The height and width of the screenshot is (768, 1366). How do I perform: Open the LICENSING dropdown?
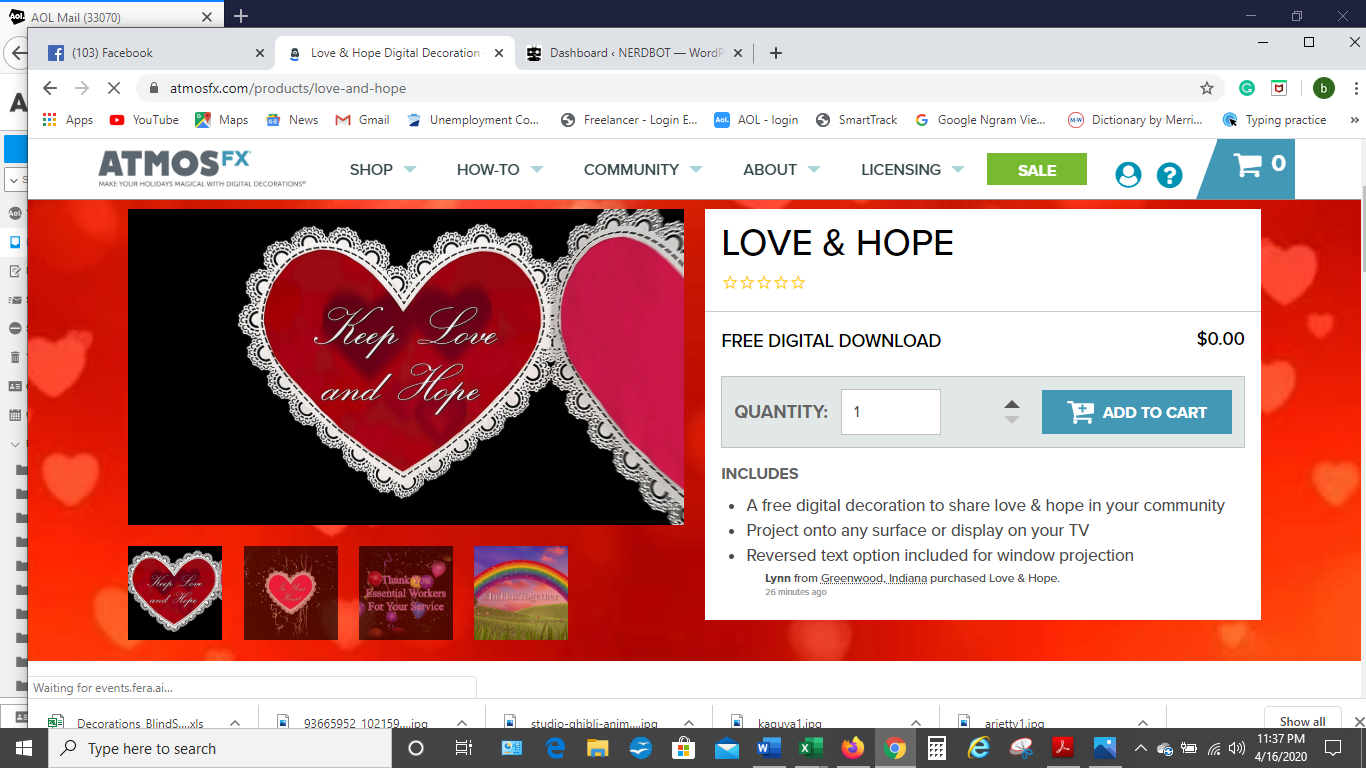click(903, 169)
